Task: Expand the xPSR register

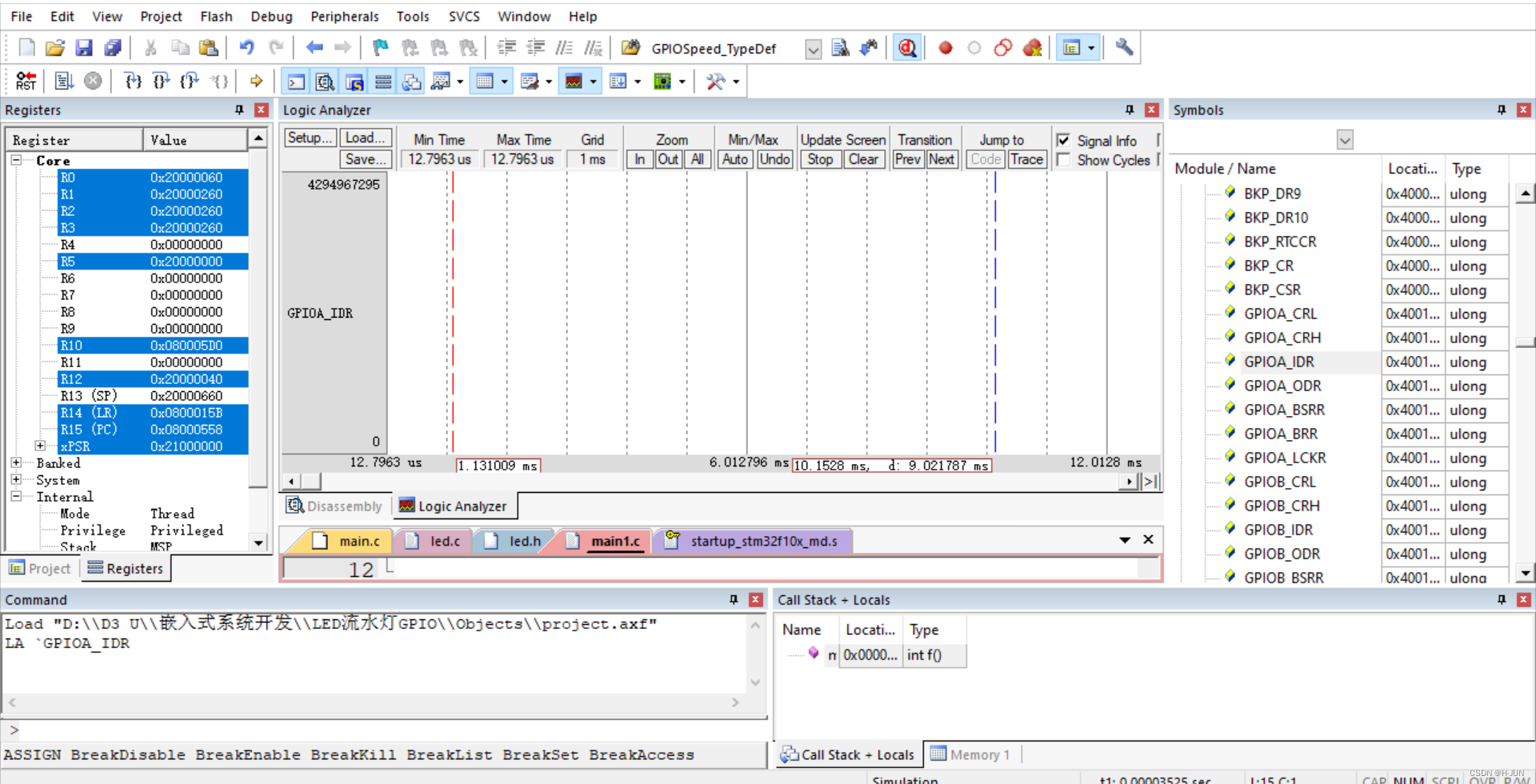Action: tap(40, 446)
